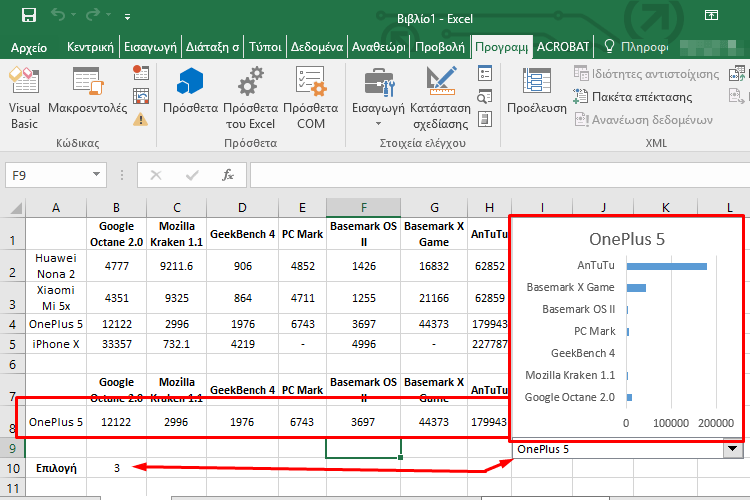Image resolution: width=750 pixels, height=500 pixels.
Task: Open the OnePlus 5 combo box dropdown
Action: click(732, 449)
